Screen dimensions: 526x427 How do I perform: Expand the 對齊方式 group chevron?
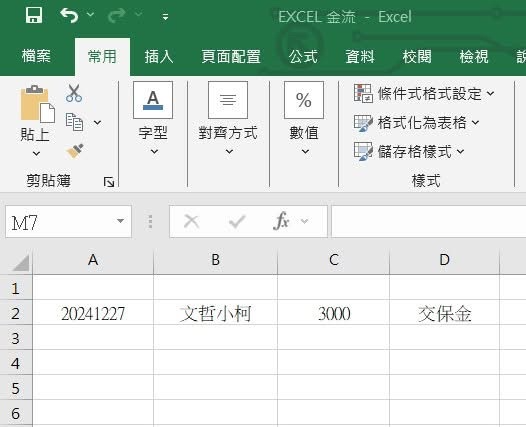[x=229, y=152]
